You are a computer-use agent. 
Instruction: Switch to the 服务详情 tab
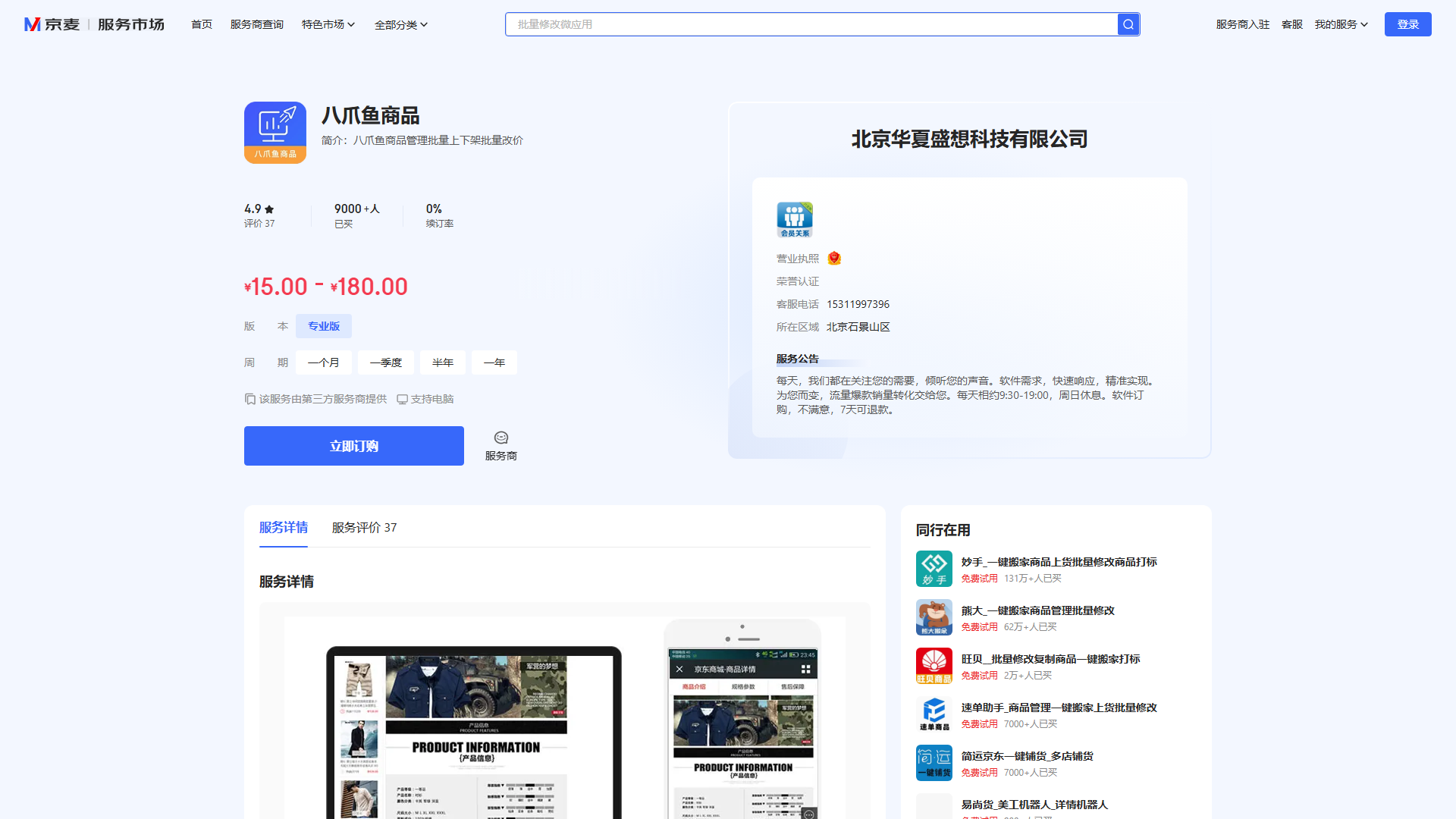coord(284,527)
